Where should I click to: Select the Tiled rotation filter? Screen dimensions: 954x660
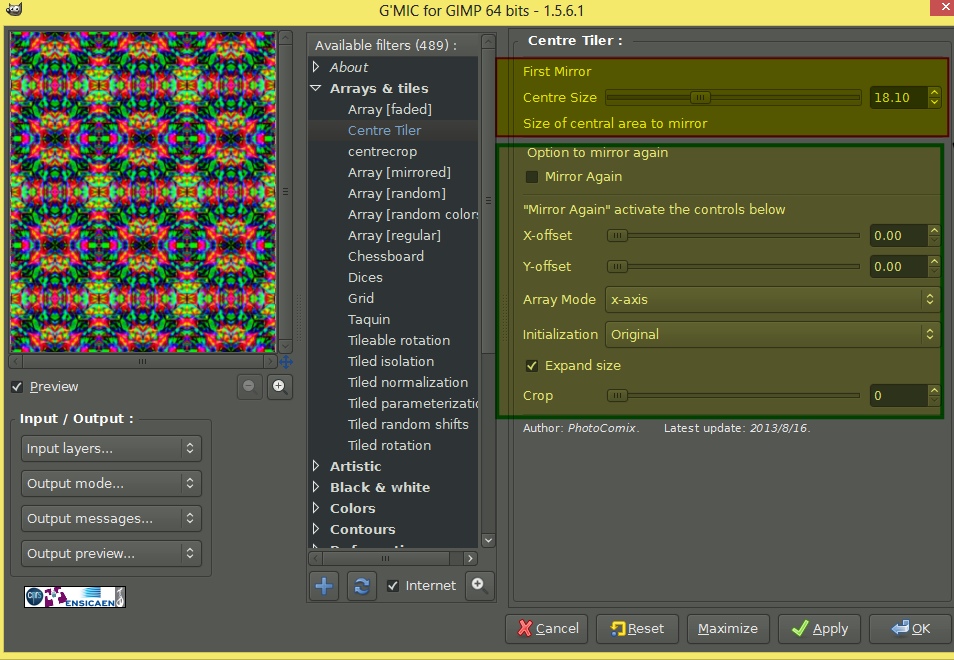pos(389,445)
